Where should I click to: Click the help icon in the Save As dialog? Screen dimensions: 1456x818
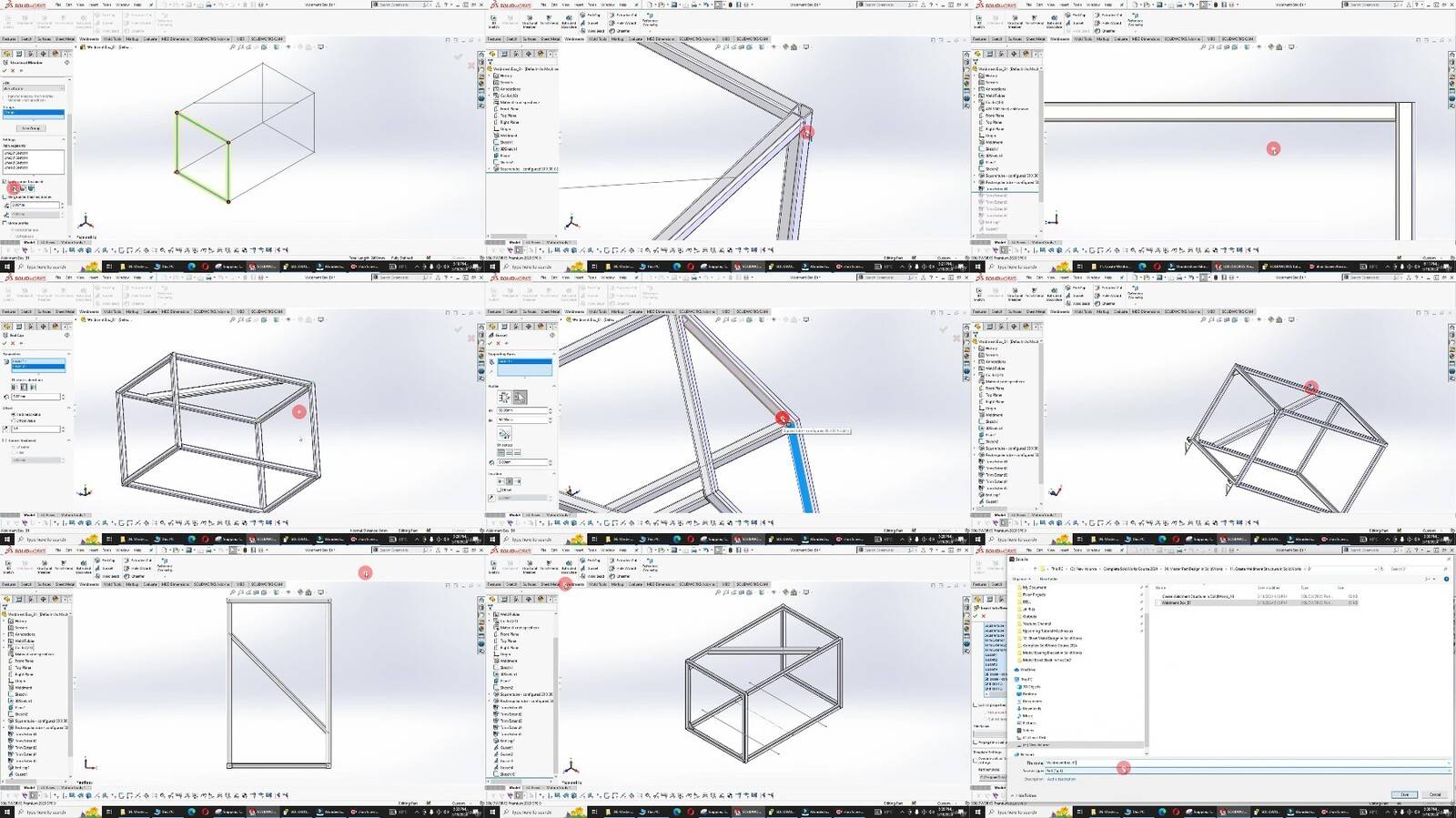(1447, 579)
